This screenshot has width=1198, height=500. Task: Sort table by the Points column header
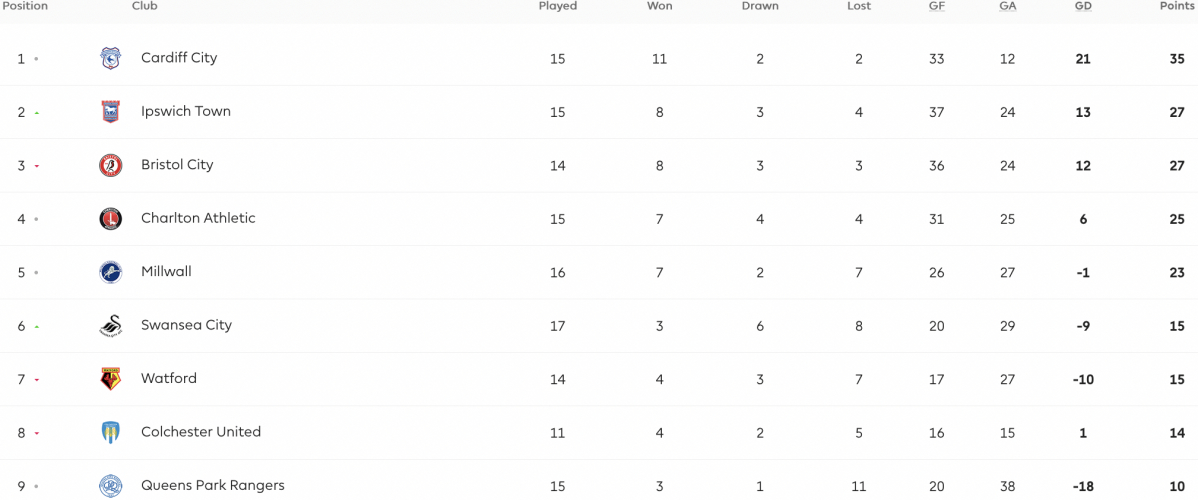click(1177, 6)
